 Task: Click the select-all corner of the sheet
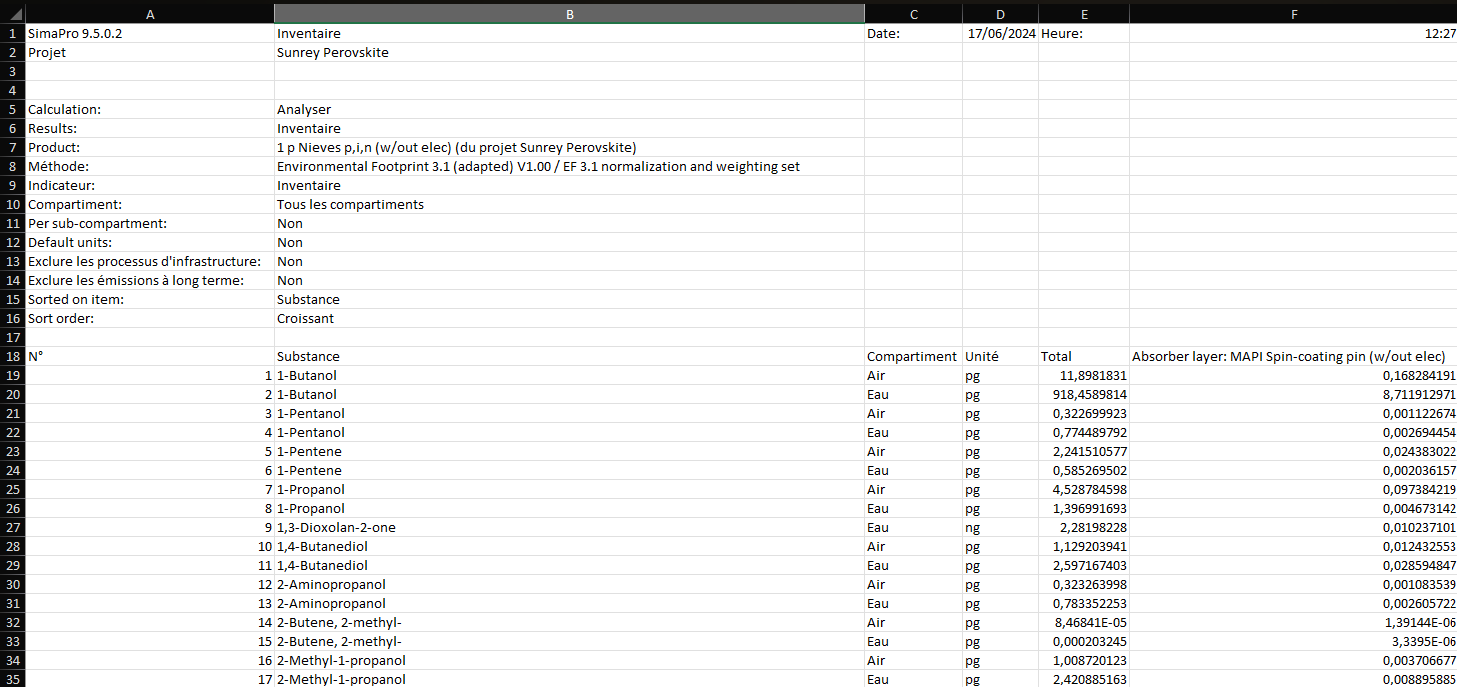pyautogui.click(x=12, y=14)
